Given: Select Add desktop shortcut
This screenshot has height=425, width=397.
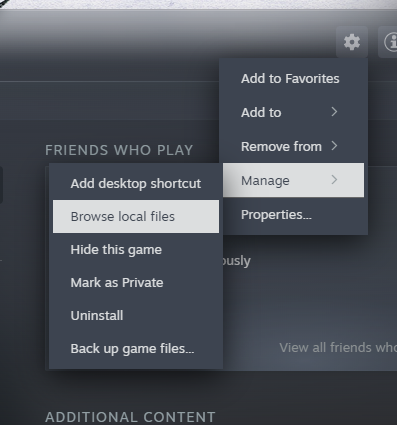Looking at the screenshot, I should [x=136, y=184].
